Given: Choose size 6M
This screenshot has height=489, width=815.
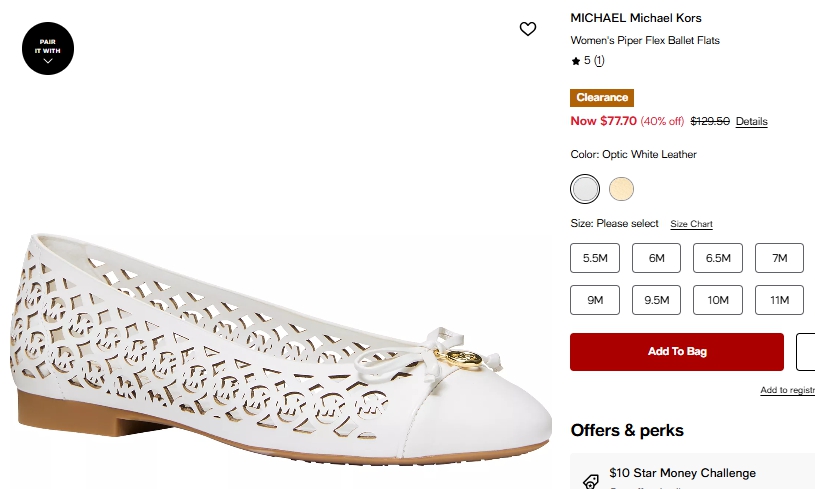Looking at the screenshot, I should pos(657,258).
